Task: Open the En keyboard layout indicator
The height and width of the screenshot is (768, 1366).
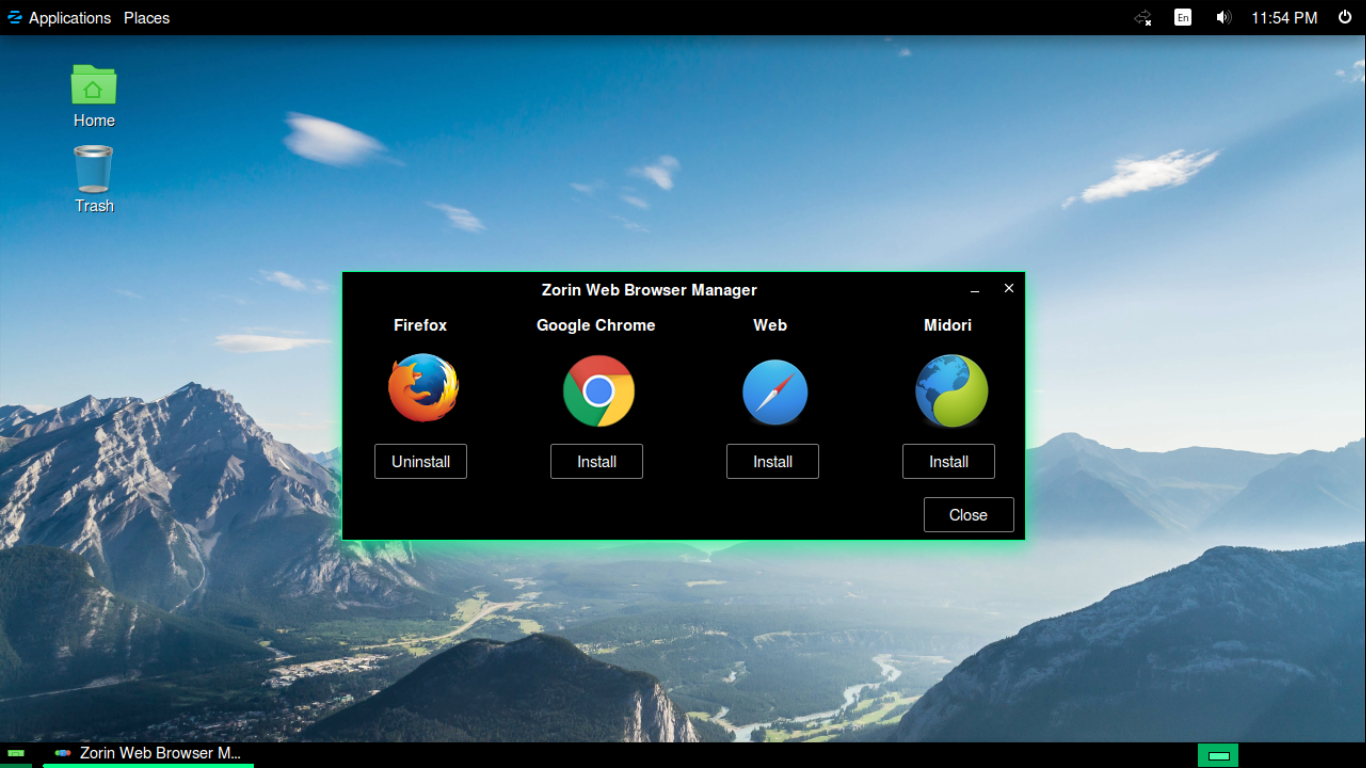Action: 1183,18
